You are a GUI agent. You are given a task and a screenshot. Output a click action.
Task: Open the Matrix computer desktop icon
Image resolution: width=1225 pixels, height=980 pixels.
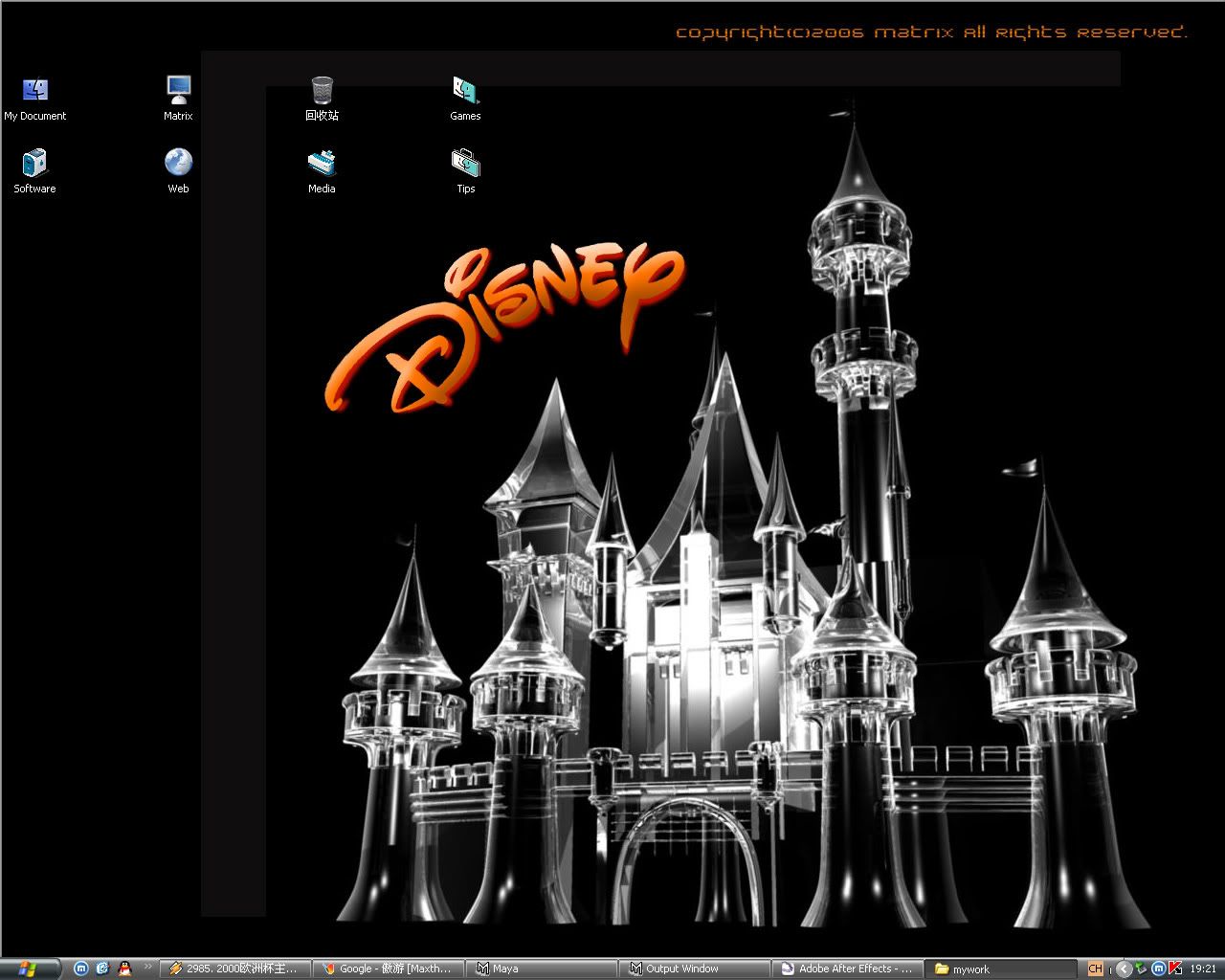(x=178, y=100)
